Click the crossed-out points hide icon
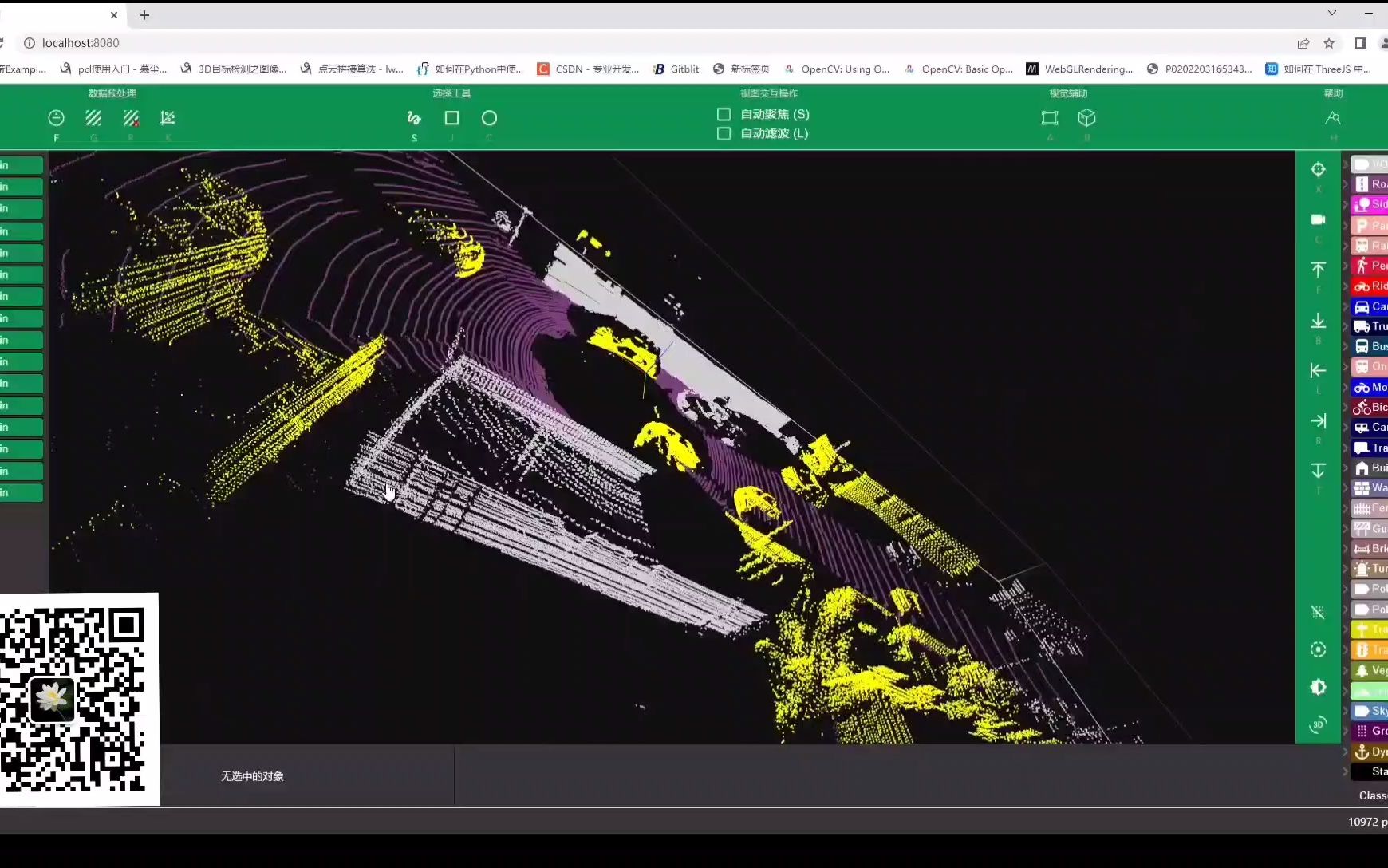This screenshot has height=868, width=1388. click(1318, 612)
